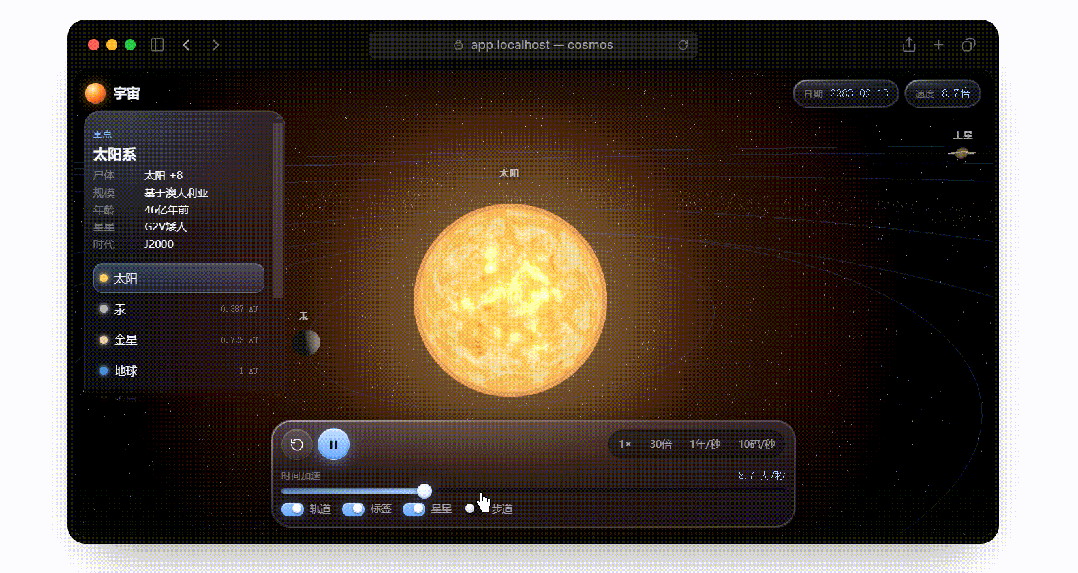Click the Saturn planet icon labeled 土星

point(962,153)
